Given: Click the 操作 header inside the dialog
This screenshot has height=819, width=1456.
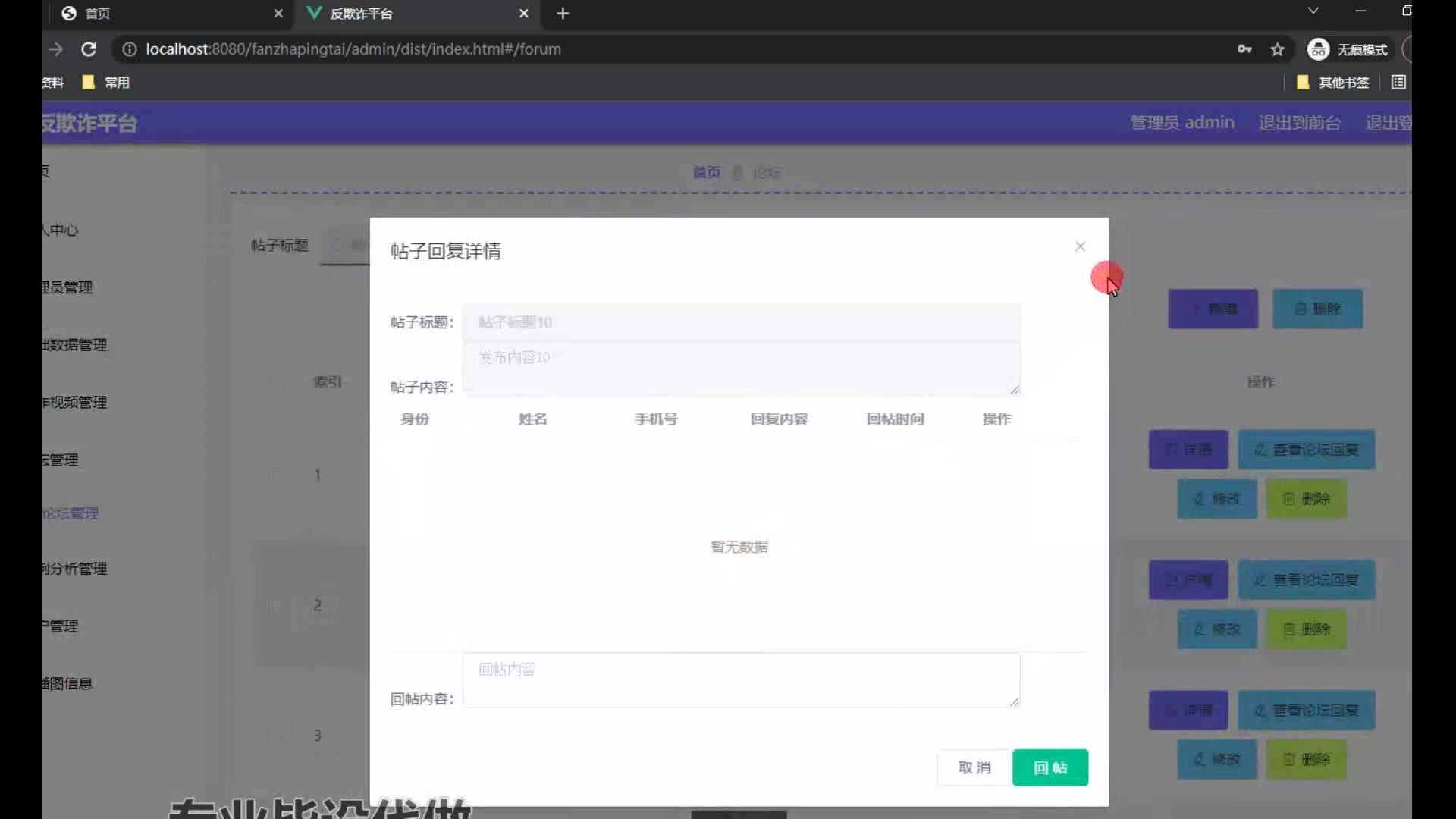Looking at the screenshot, I should [996, 419].
